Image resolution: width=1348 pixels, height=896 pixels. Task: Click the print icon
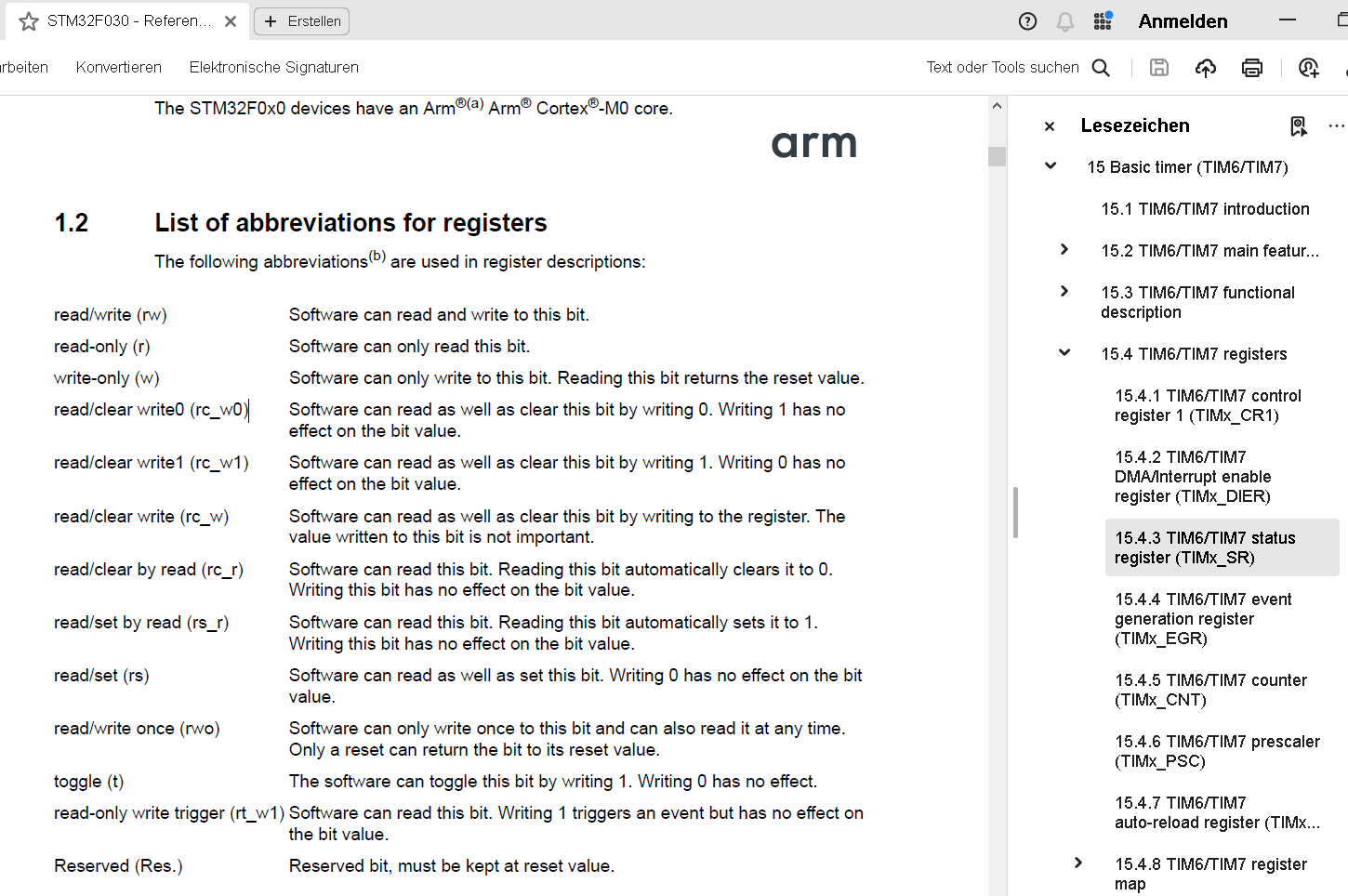[x=1252, y=67]
